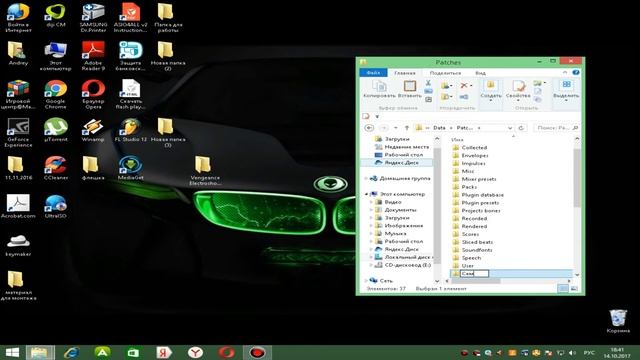This screenshot has width=640, height=360.
Task: Collapse the Этот компьютер tree node
Action: (366, 194)
